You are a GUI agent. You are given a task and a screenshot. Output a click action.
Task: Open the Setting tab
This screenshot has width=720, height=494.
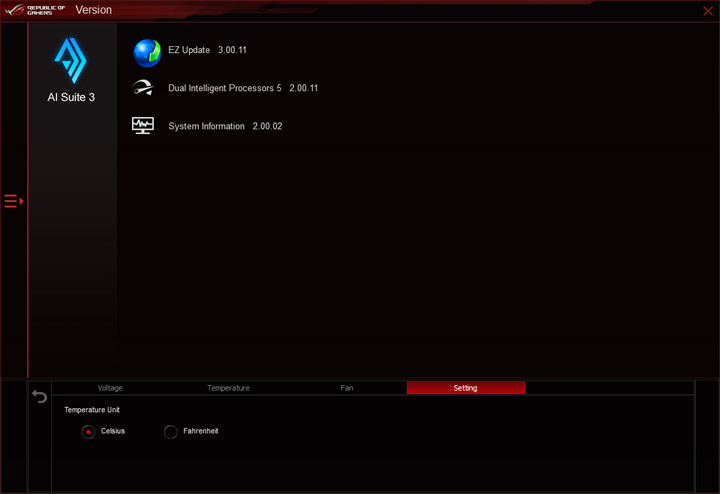pos(466,388)
